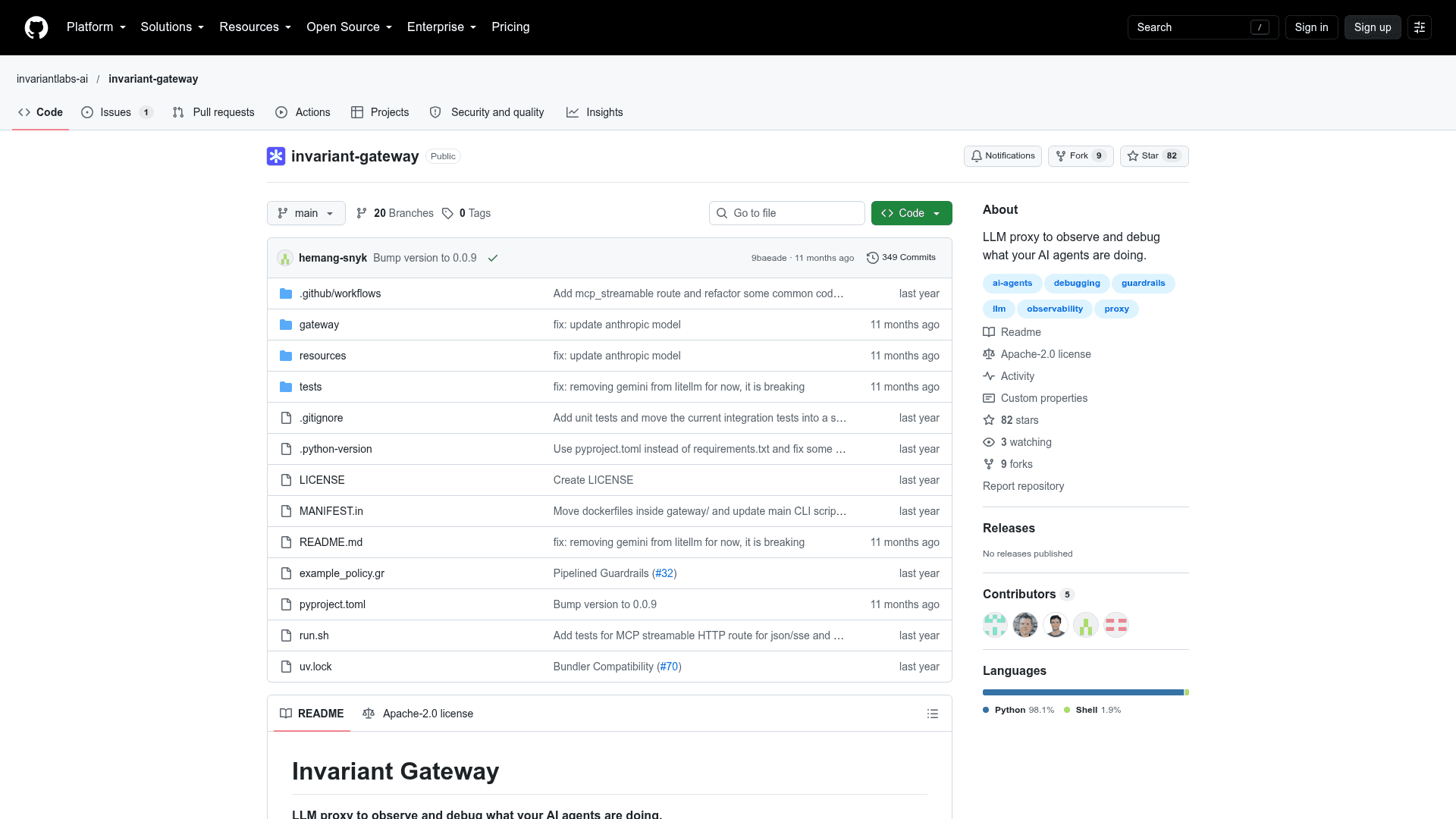1456x819 pixels.
Task: Click the ai-agents topic tag
Action: click(x=1012, y=284)
